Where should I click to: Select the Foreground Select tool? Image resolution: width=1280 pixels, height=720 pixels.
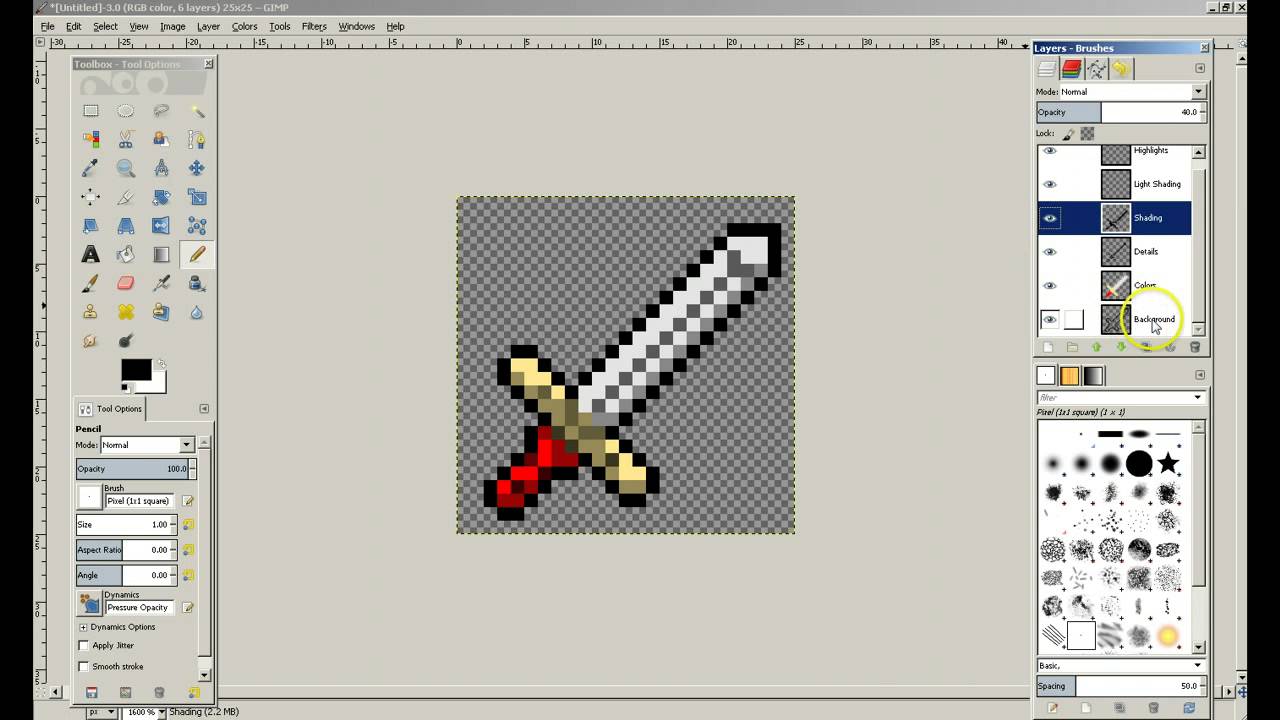pyautogui.click(x=161, y=140)
